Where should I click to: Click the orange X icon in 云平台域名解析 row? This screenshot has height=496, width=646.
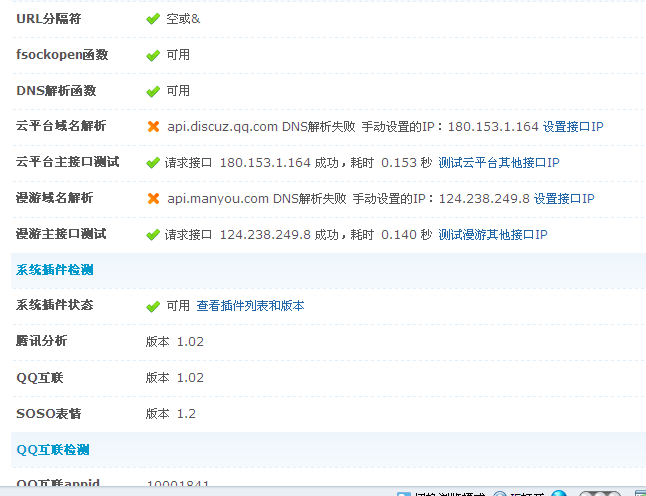[x=154, y=126]
